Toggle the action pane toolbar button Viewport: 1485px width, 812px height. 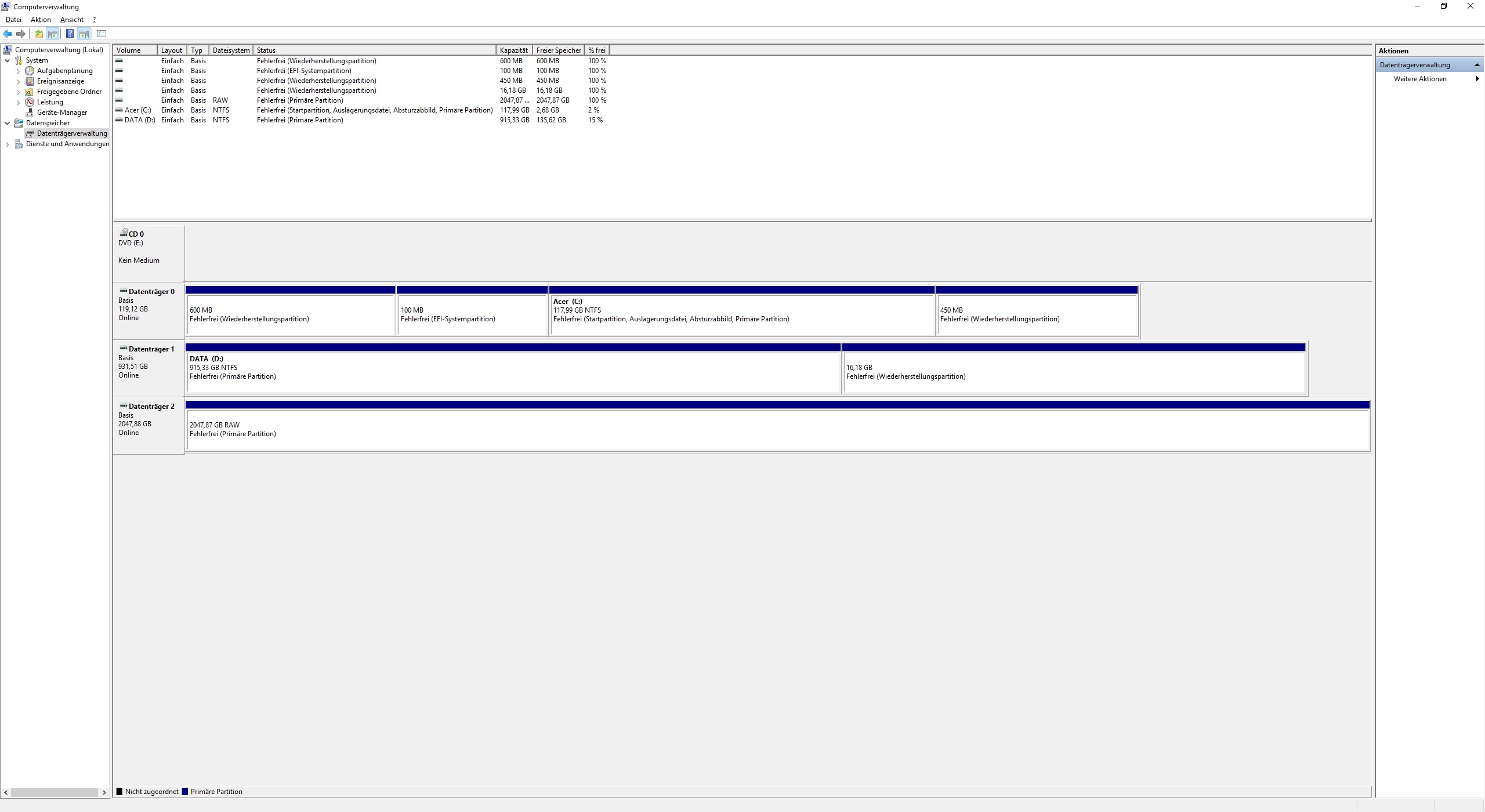(84, 34)
